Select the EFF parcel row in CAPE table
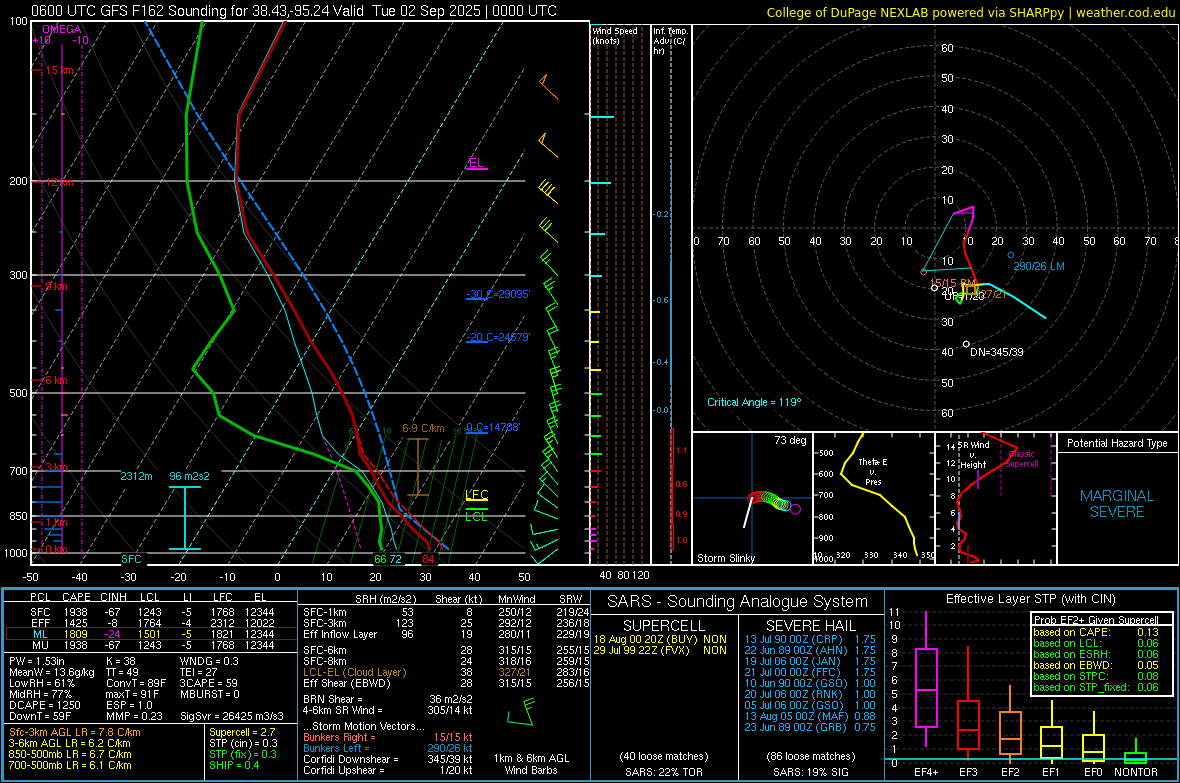The width and height of the screenshot is (1180, 783). pyautogui.click(x=151, y=623)
